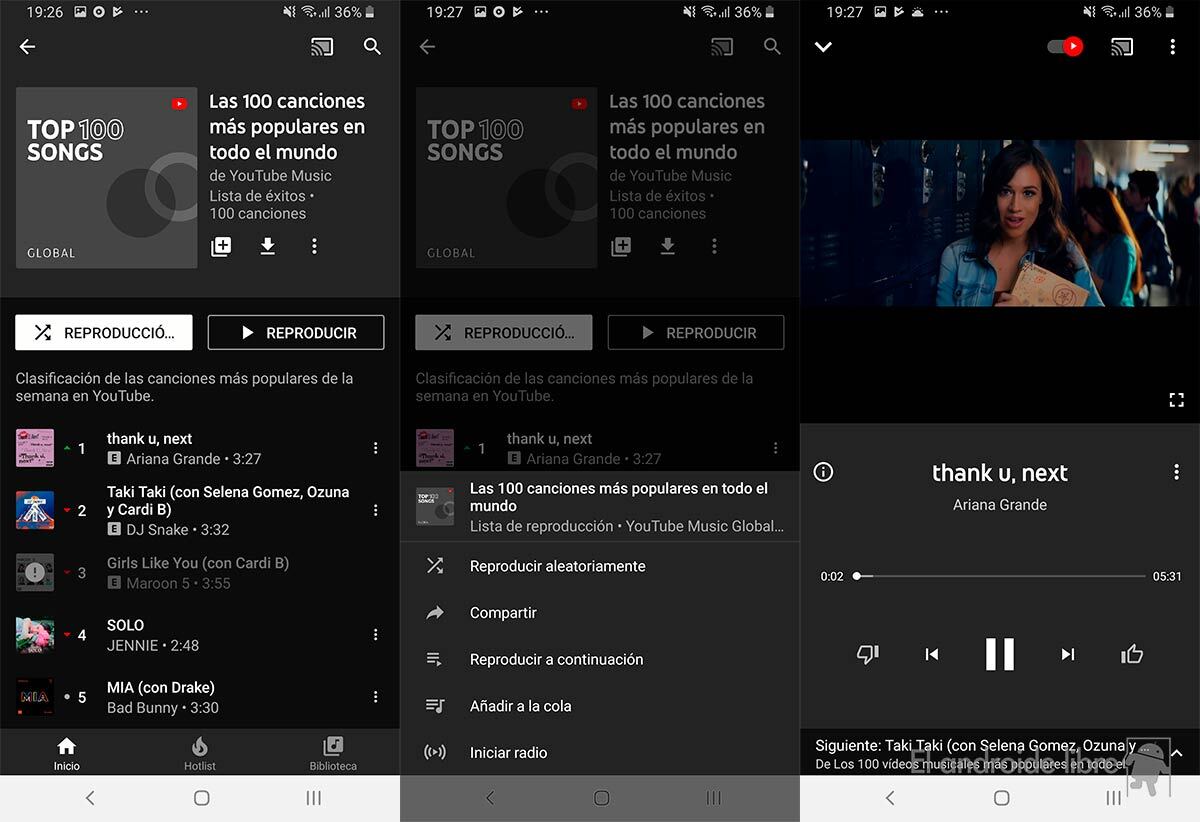Choose Reproducir a continuación menu entry
Viewport: 1200px width, 822px height.
pos(600,659)
